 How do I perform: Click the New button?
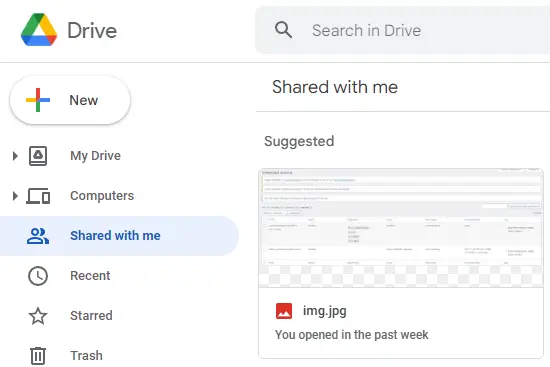tap(70, 100)
